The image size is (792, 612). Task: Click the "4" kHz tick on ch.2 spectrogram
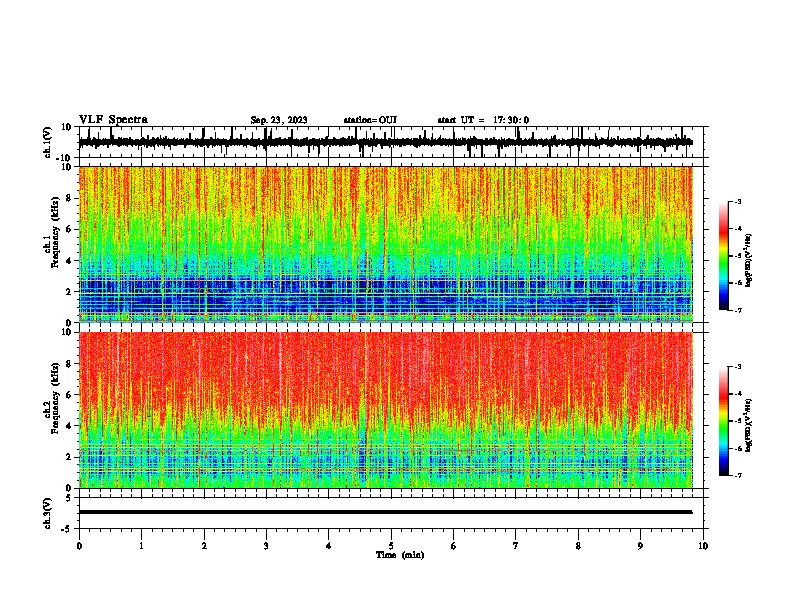pos(69,426)
